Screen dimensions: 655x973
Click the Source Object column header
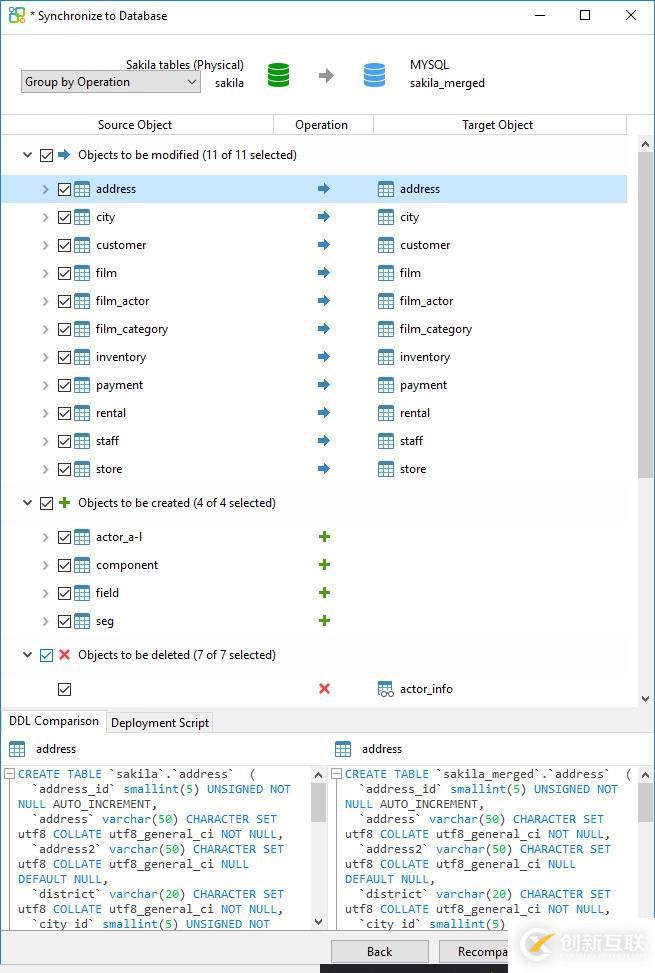coord(135,125)
